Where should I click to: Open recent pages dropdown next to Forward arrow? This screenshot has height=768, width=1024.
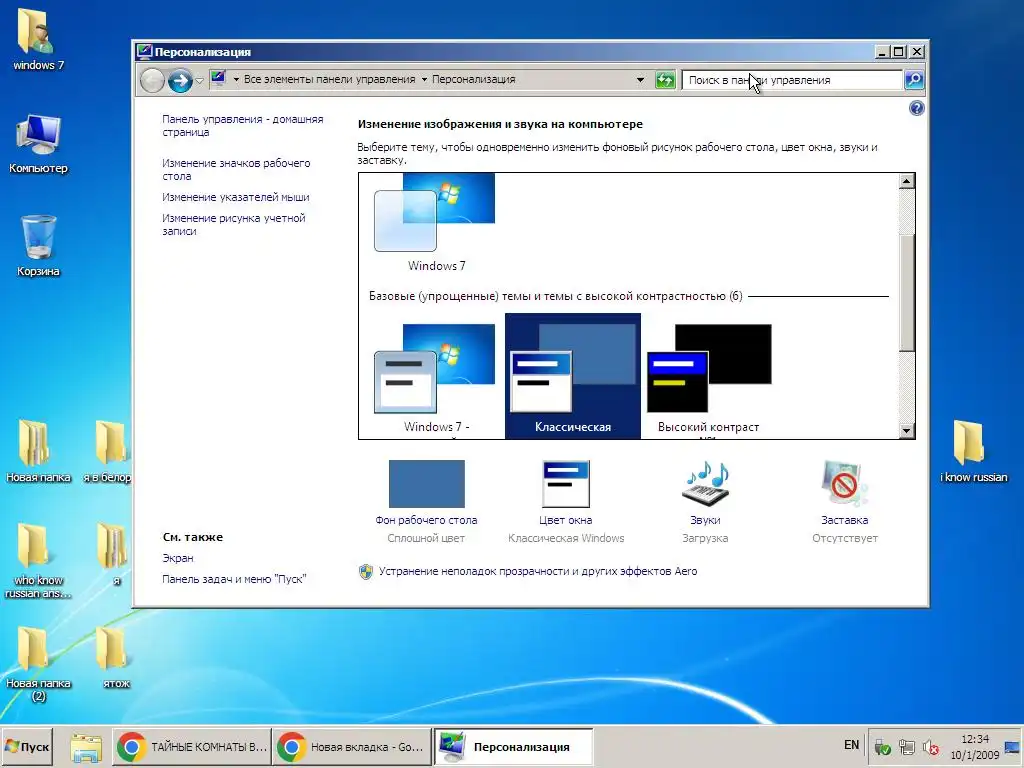pyautogui.click(x=200, y=80)
